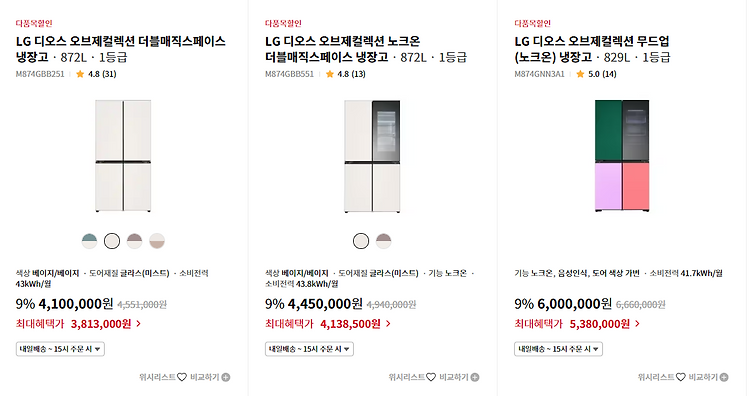This screenshot has height=396, width=750.
Task: Choose the pink-beige swatch on first refrigerator
Action: (157, 241)
